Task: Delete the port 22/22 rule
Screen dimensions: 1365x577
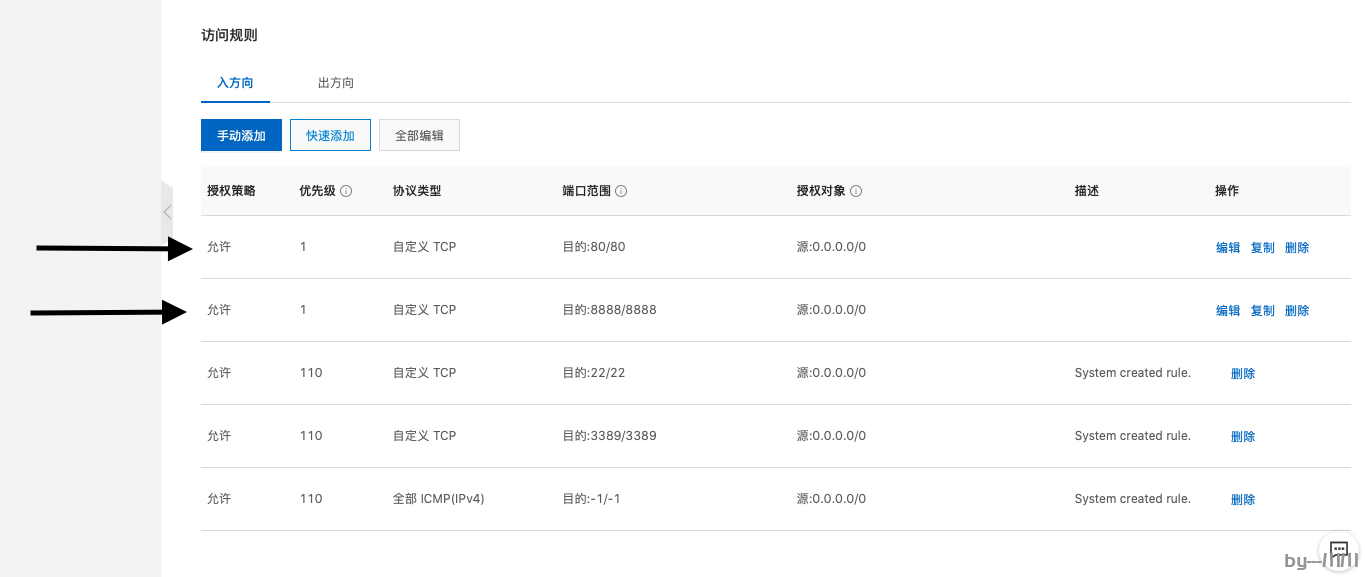Action: (x=1243, y=374)
